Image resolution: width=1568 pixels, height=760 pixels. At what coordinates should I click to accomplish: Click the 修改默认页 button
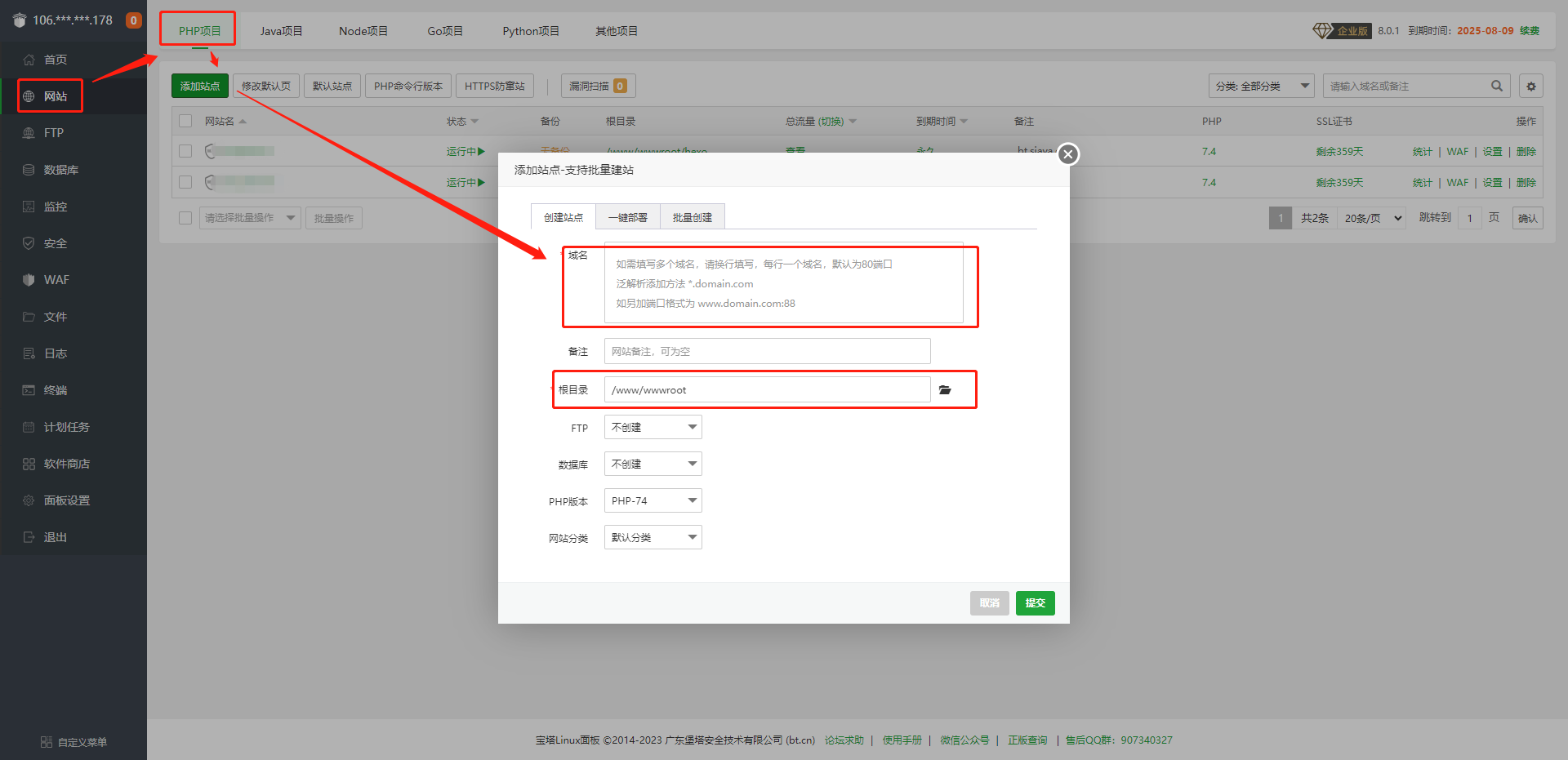click(266, 86)
